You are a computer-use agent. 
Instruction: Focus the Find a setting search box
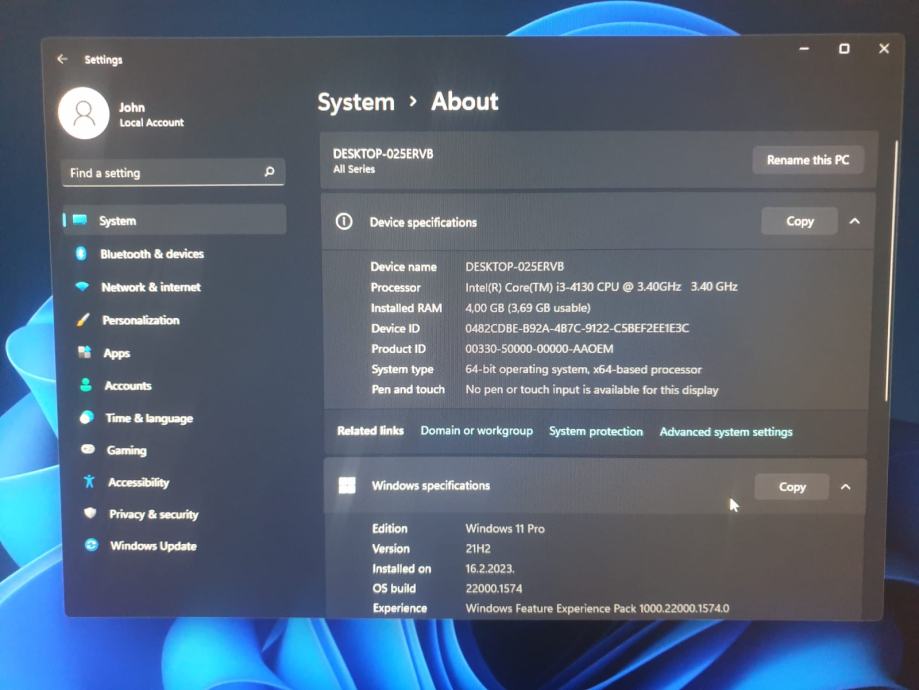tap(173, 172)
